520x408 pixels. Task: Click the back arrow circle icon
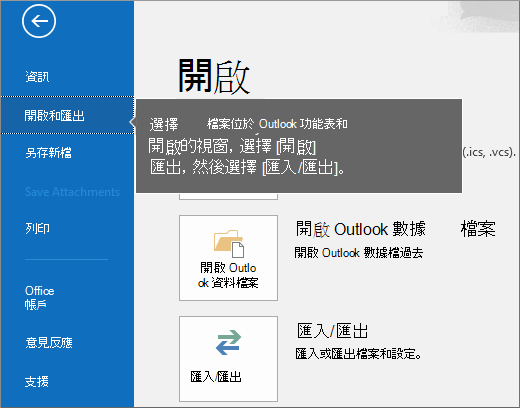tap(39, 21)
